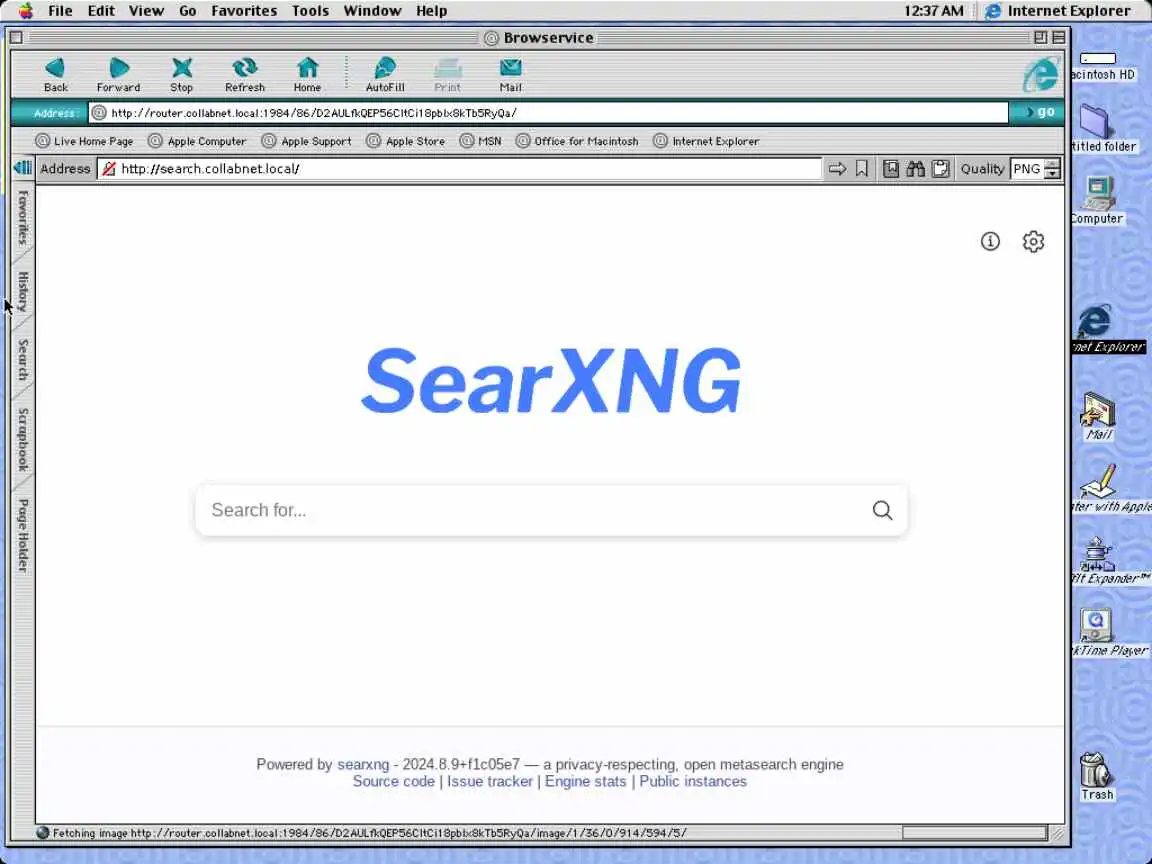Click the Browservice go arrow icon

point(837,169)
